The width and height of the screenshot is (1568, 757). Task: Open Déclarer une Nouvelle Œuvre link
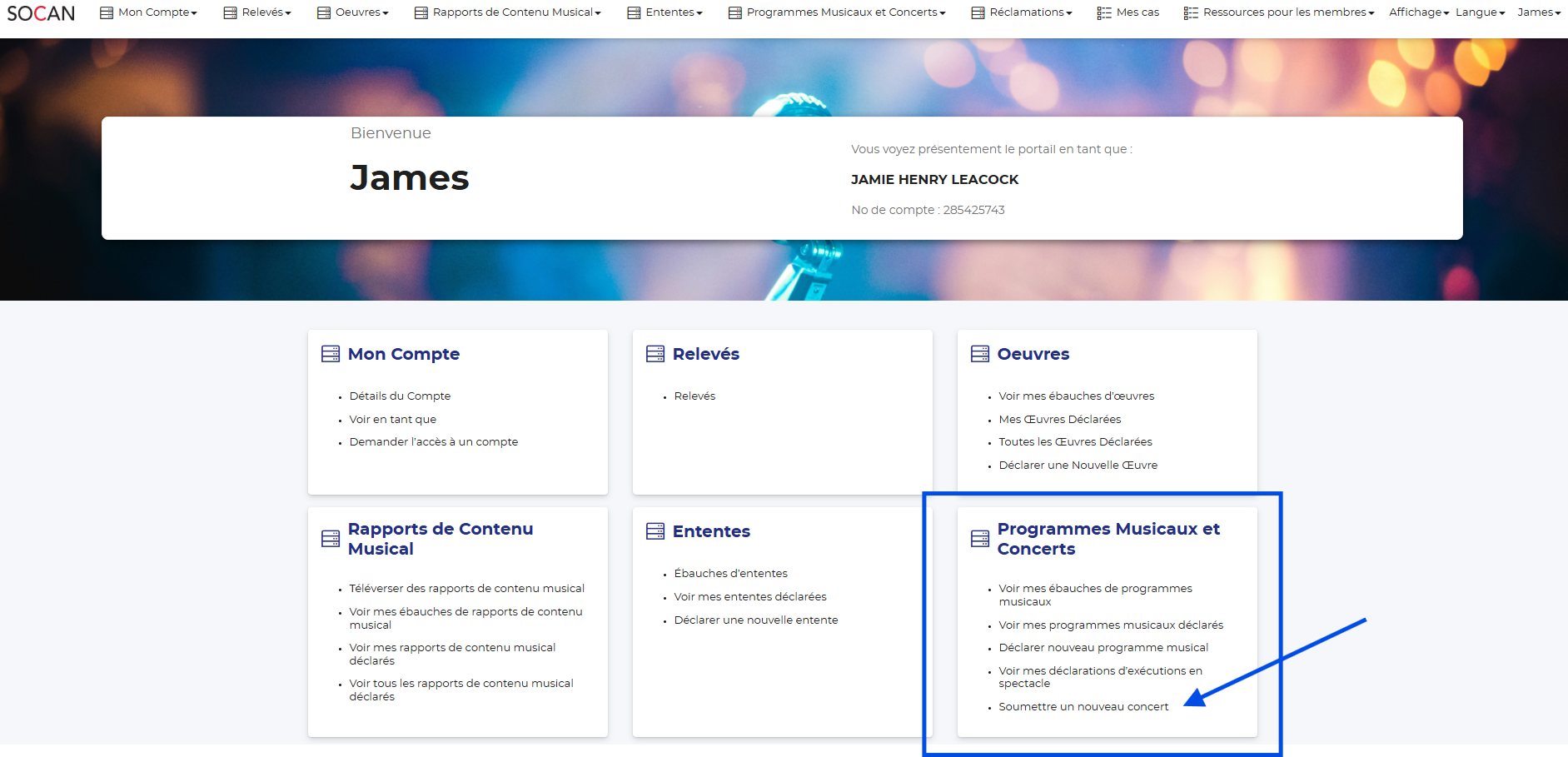pos(1078,466)
